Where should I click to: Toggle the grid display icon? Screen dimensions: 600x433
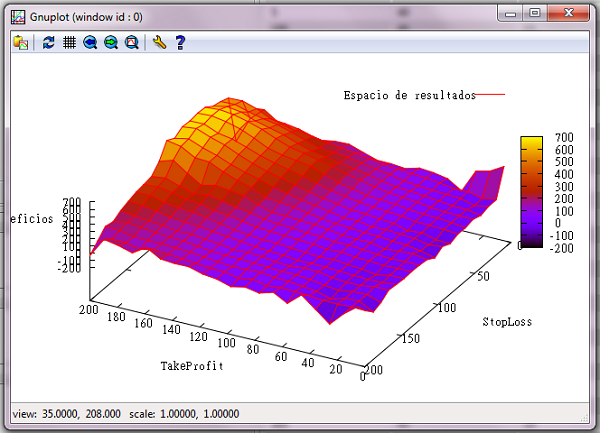69,43
